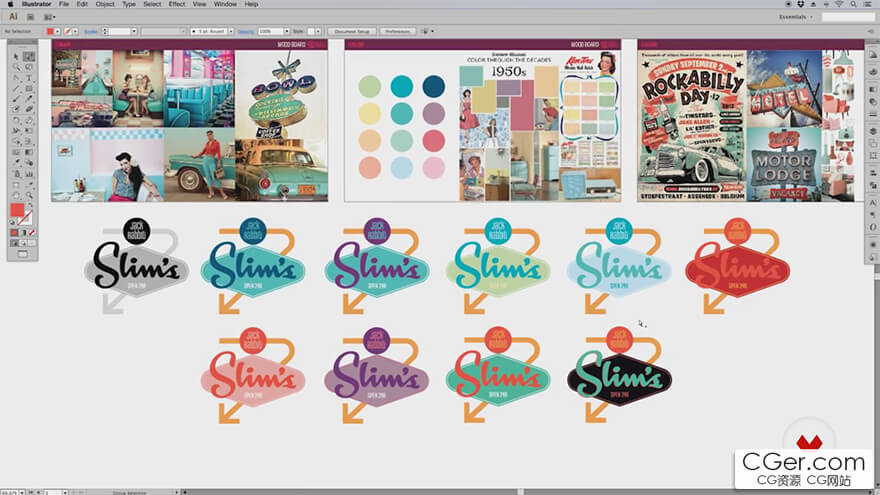The width and height of the screenshot is (880, 495).
Task: Enable Draw Inside mode
Action: pyautogui.click(x=32, y=242)
